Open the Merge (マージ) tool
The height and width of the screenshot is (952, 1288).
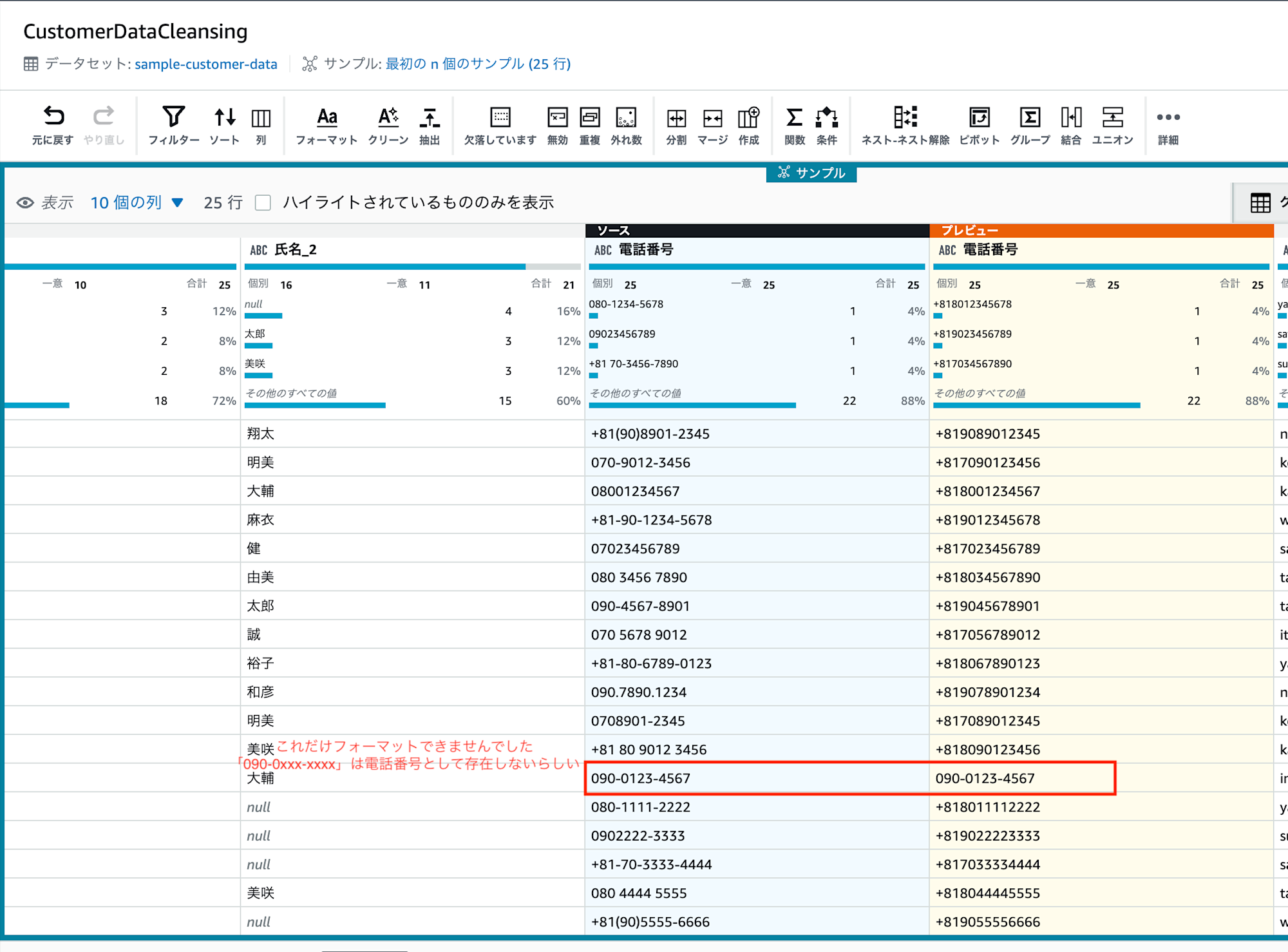712,125
